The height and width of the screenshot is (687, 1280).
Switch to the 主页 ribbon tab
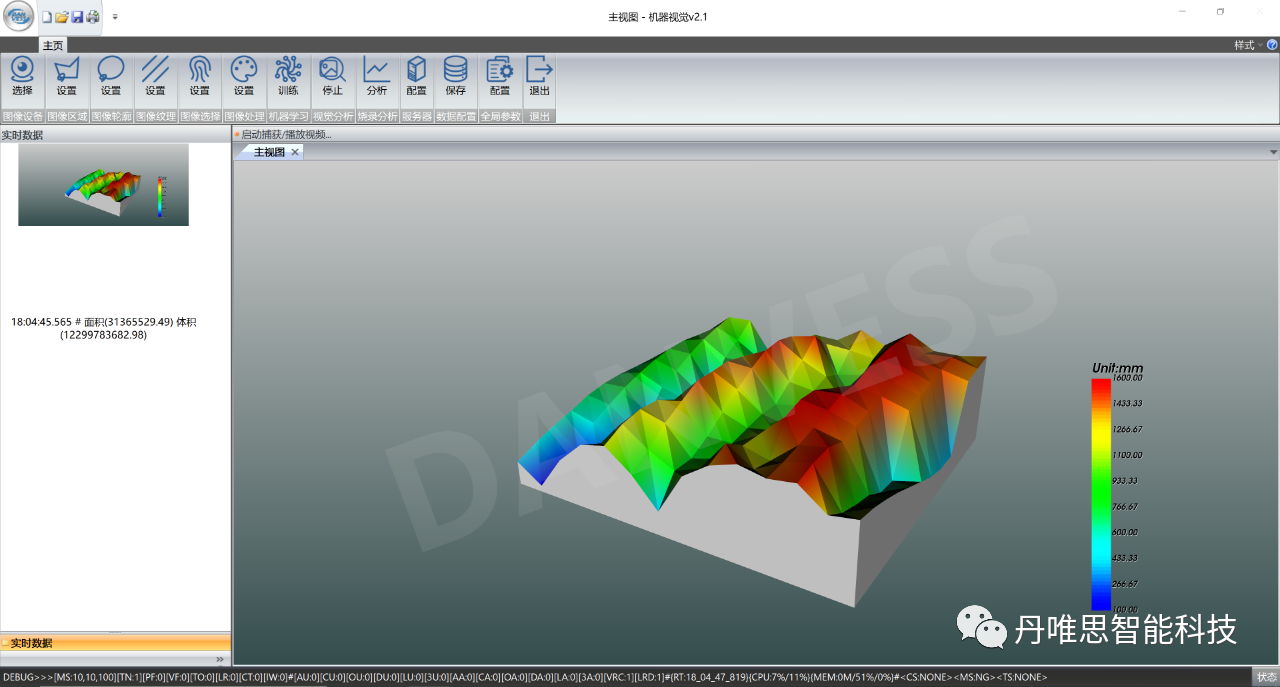click(52, 45)
